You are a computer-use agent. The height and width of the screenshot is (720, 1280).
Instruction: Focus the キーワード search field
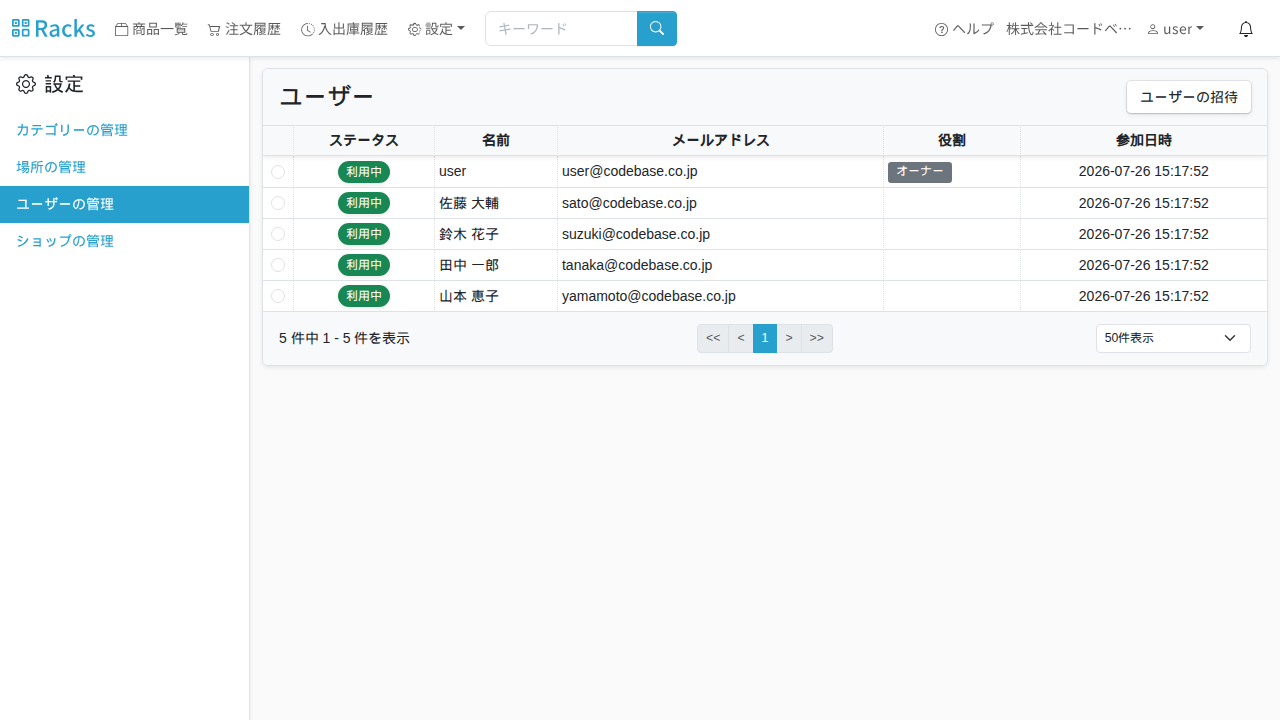[x=561, y=28]
